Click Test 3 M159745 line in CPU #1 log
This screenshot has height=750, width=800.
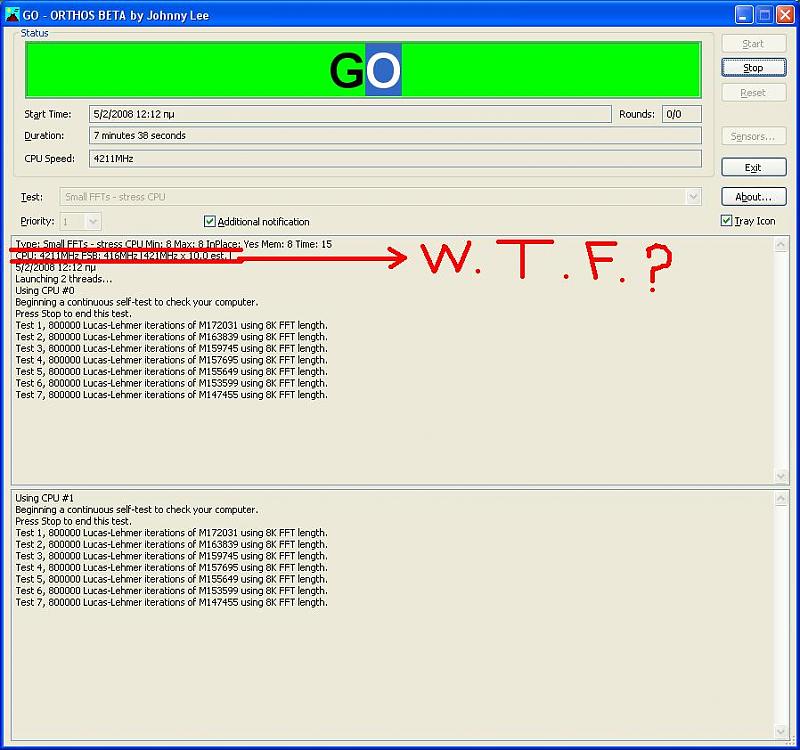(171, 556)
